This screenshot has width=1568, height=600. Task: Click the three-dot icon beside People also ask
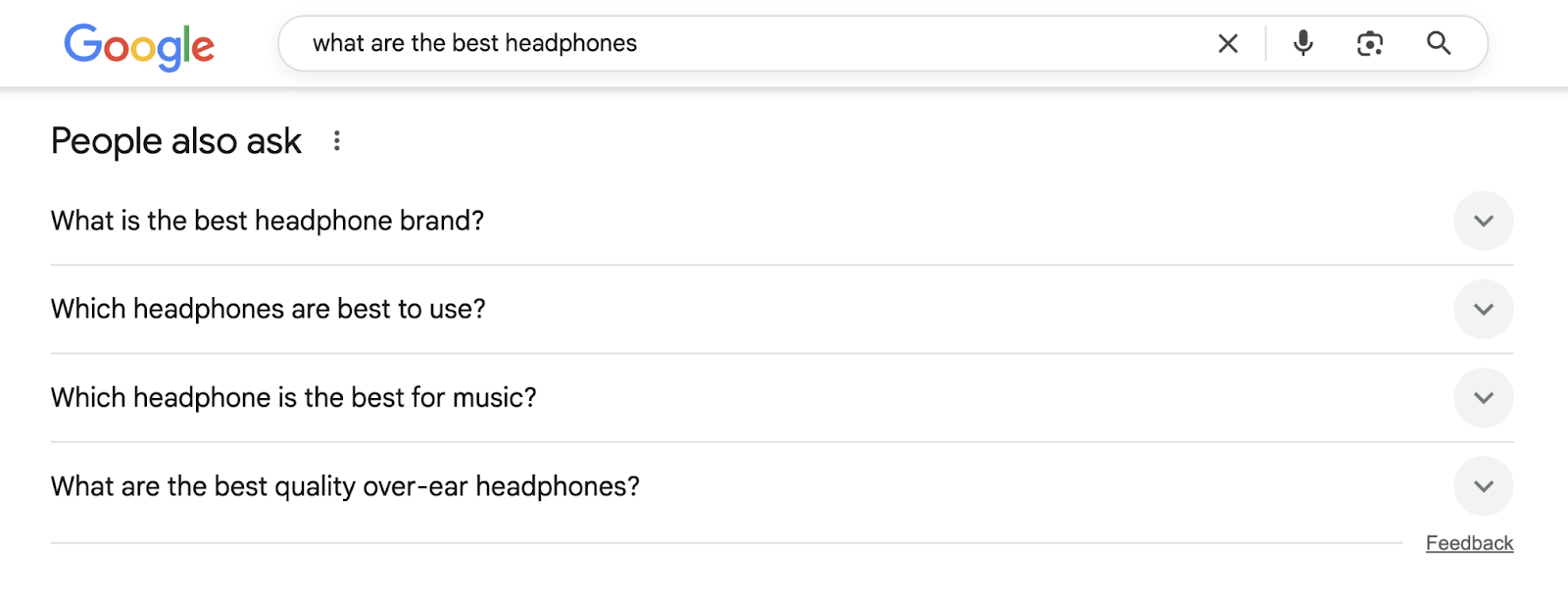(x=338, y=140)
